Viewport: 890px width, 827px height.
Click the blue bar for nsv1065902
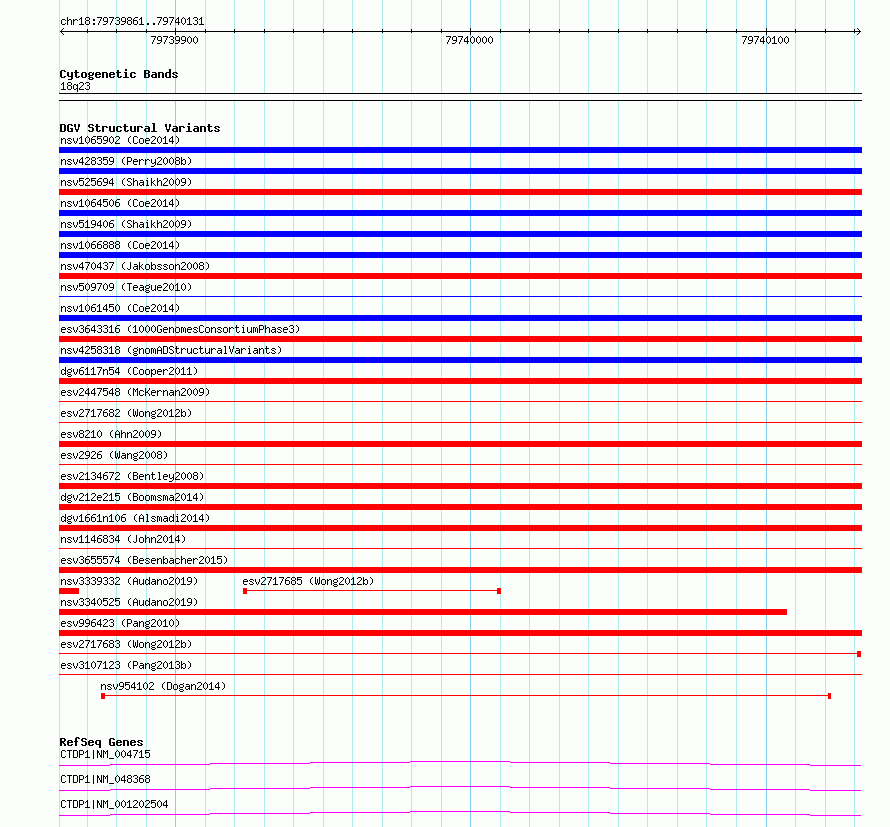point(460,150)
